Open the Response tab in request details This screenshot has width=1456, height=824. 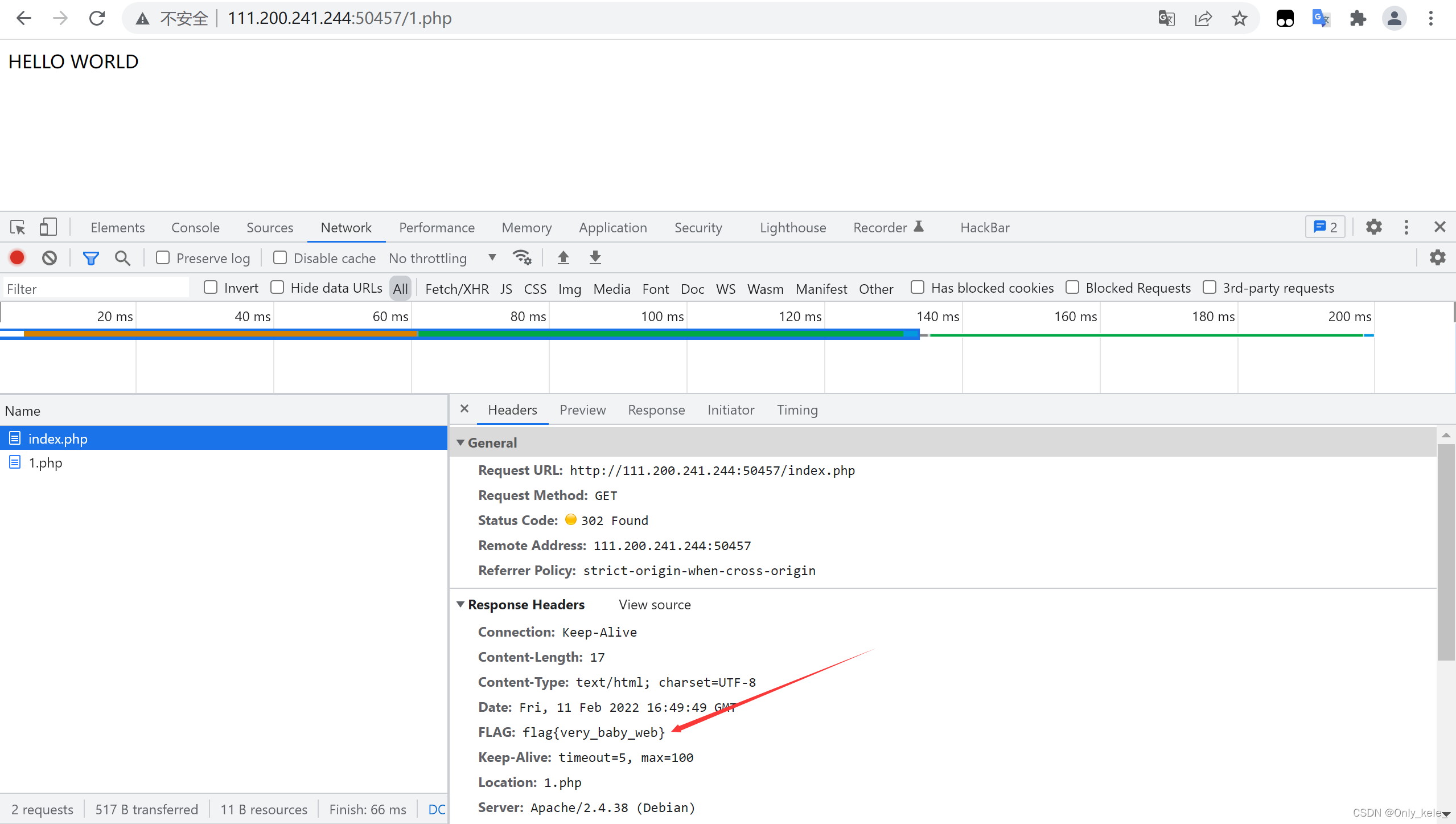tap(656, 409)
